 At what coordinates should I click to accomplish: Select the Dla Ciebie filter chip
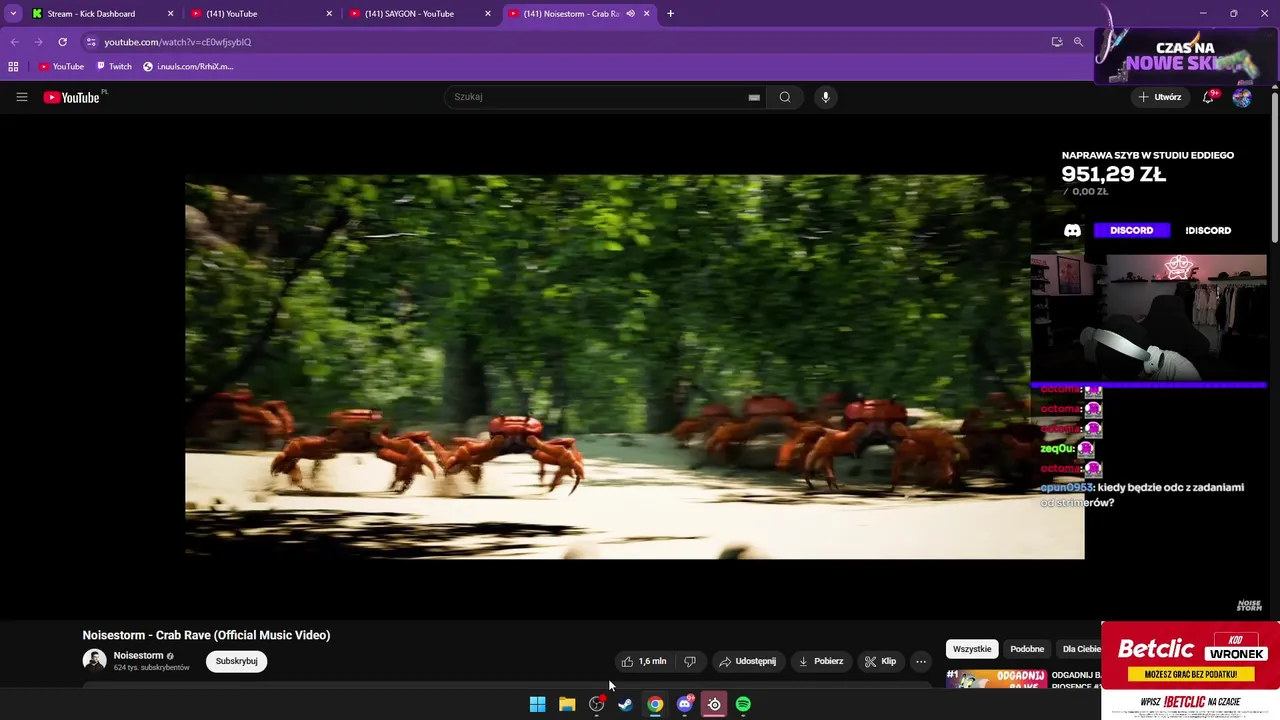(x=1080, y=649)
